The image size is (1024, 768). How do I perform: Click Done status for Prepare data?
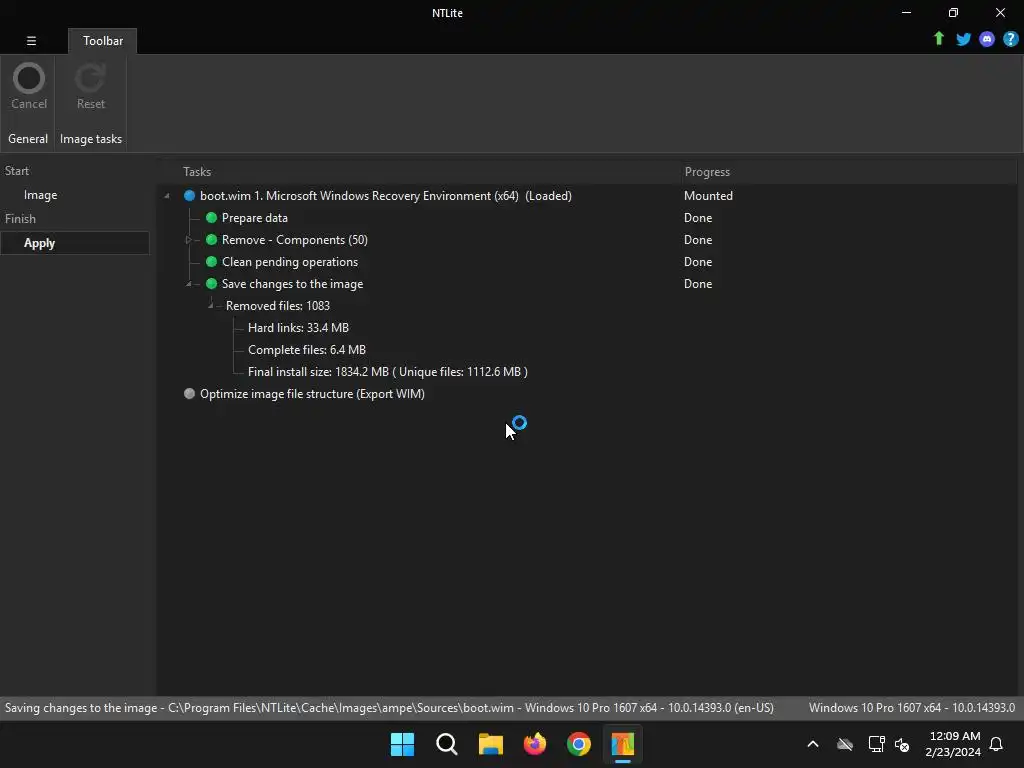coord(697,218)
